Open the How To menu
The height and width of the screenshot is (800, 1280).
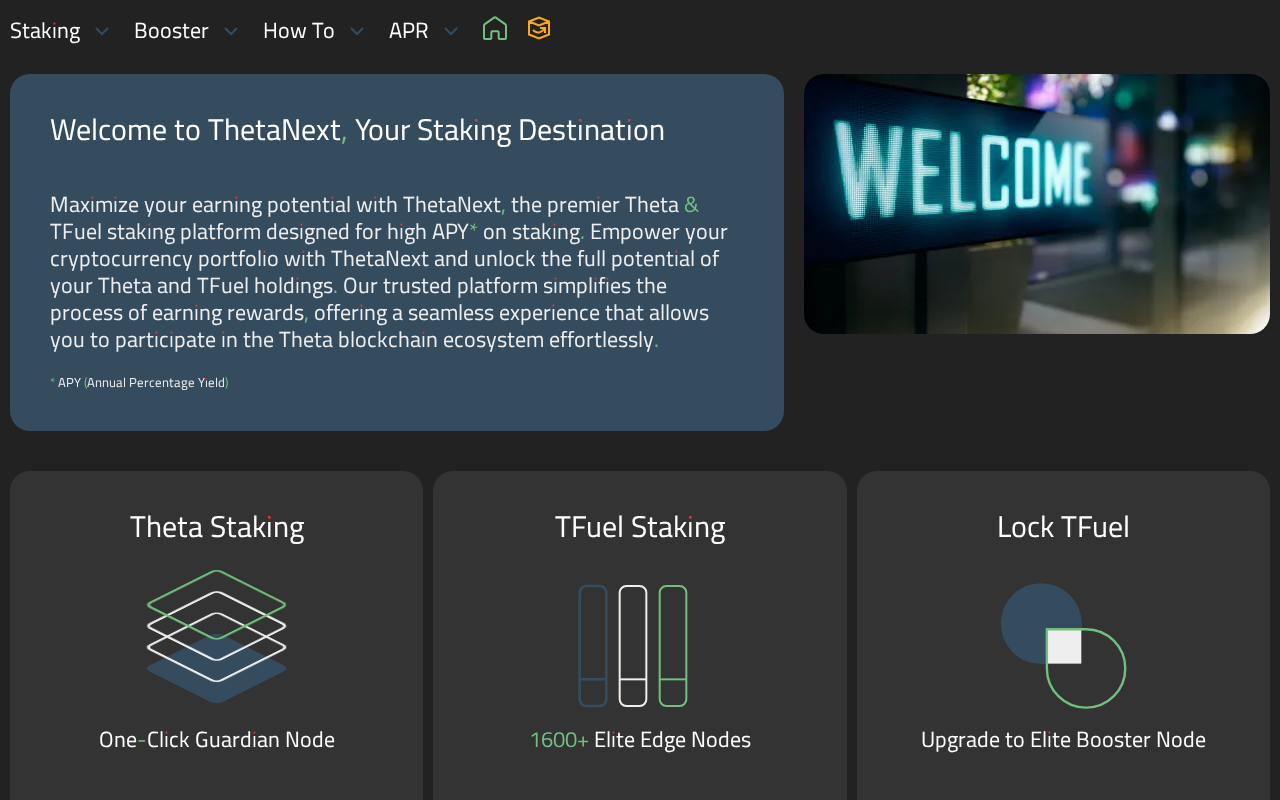(298, 31)
